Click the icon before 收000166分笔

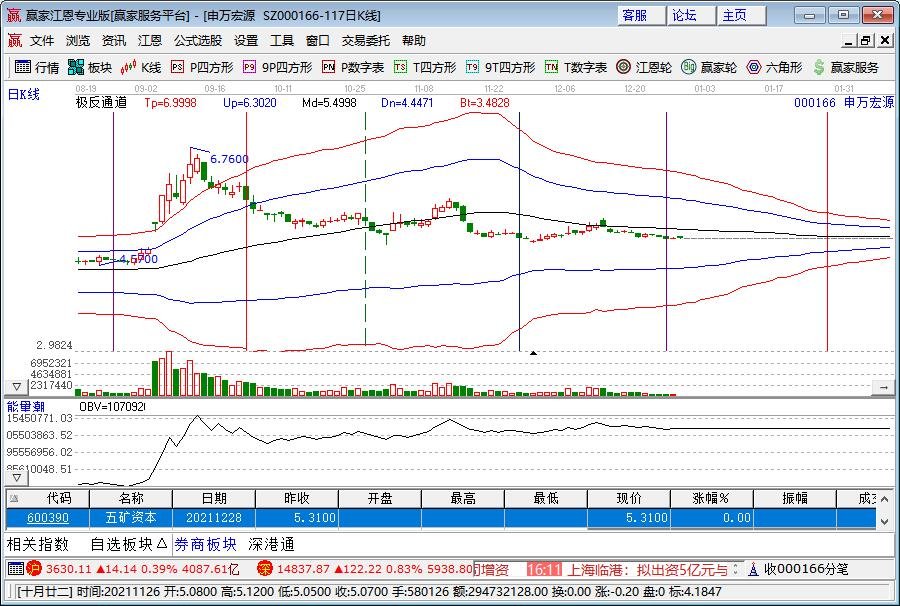[x=754, y=569]
